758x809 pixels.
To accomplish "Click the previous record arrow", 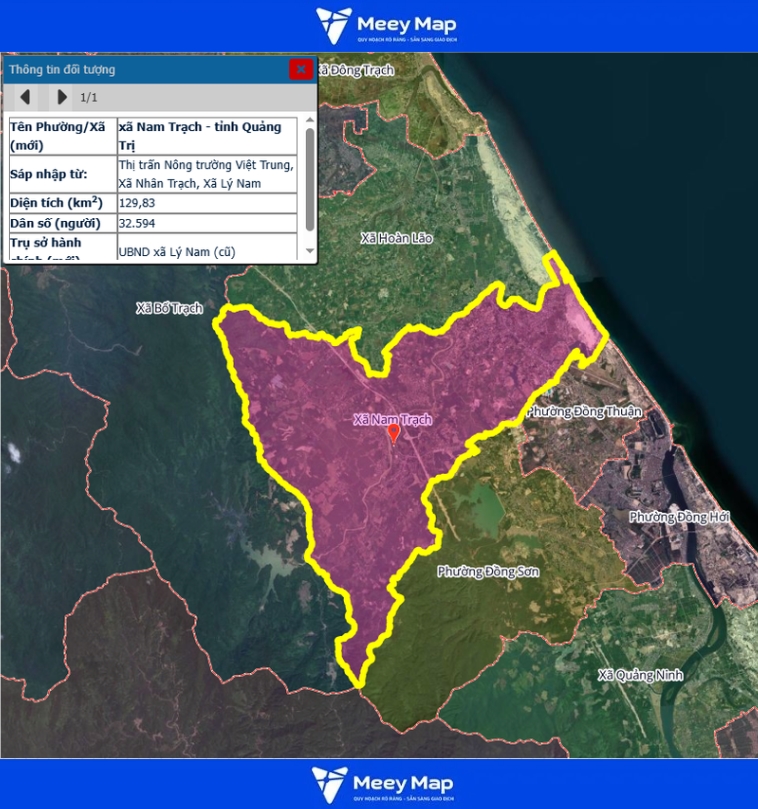I will point(26,97).
